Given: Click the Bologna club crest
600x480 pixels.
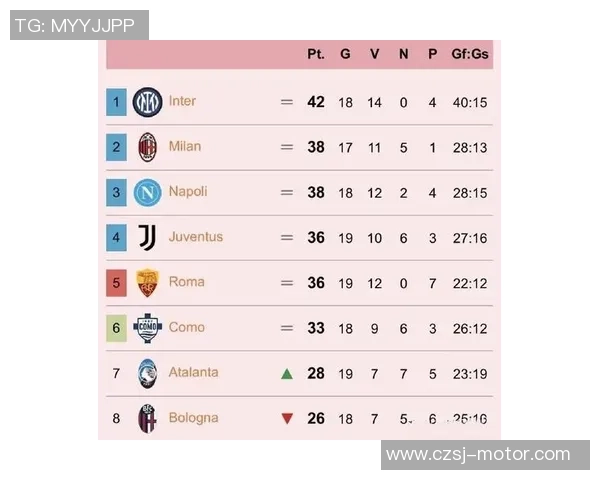Looking at the screenshot, I should coord(147,418).
